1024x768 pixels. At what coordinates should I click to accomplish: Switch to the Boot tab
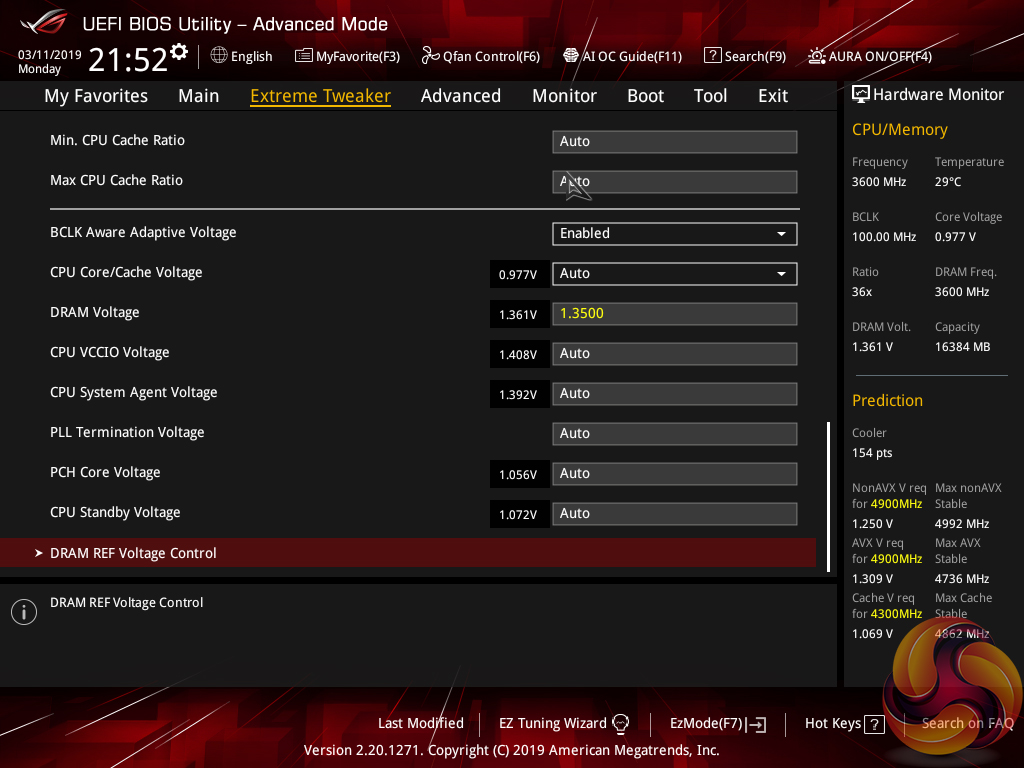coord(645,96)
